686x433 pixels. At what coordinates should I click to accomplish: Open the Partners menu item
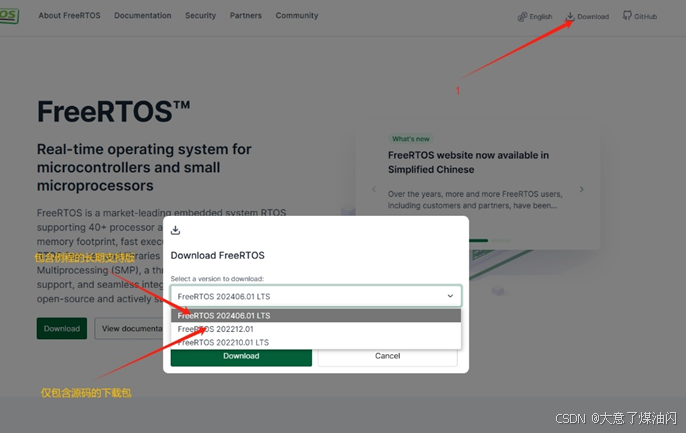click(x=245, y=15)
